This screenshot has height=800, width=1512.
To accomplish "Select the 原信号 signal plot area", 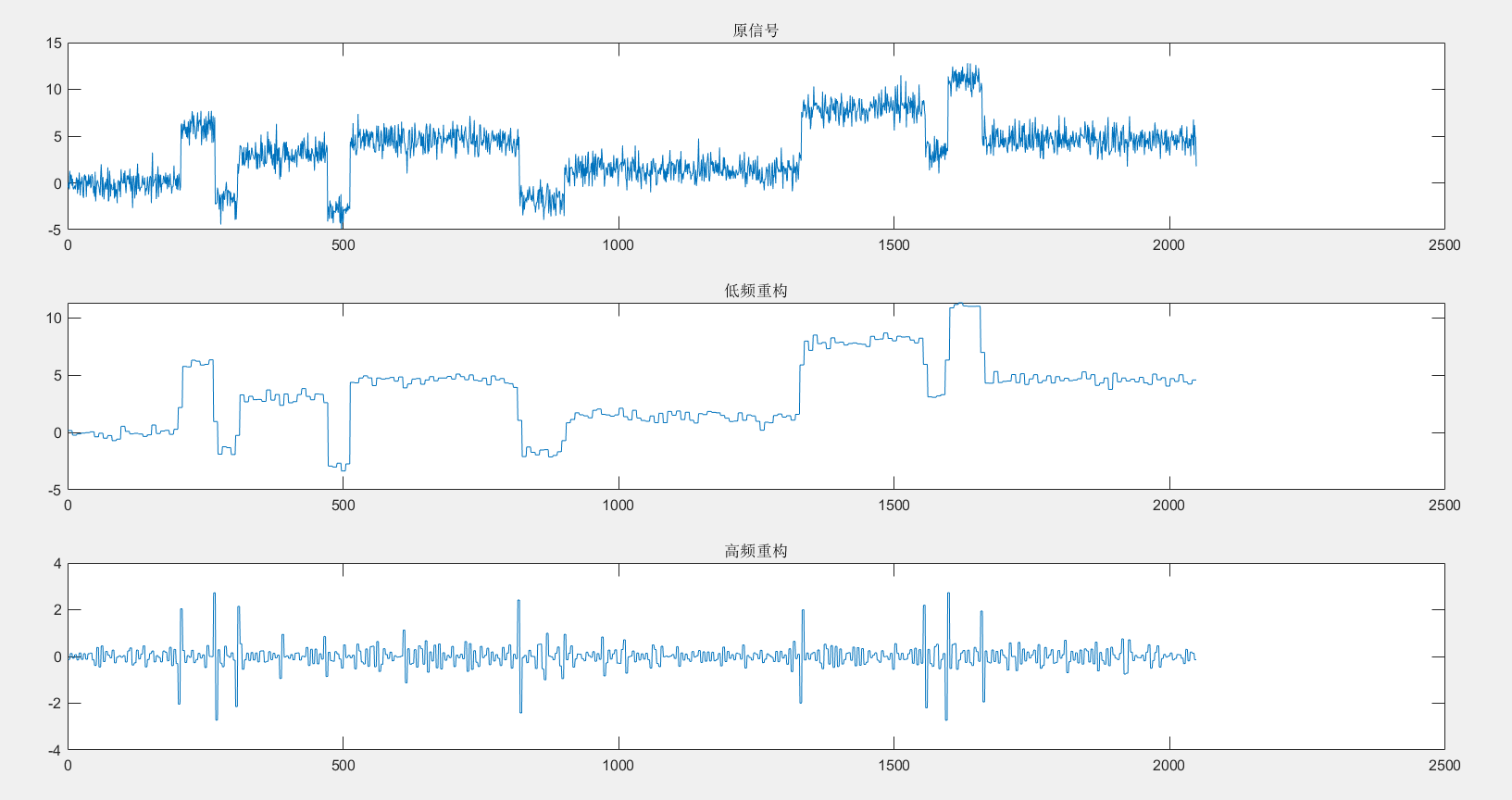I will [x=756, y=136].
